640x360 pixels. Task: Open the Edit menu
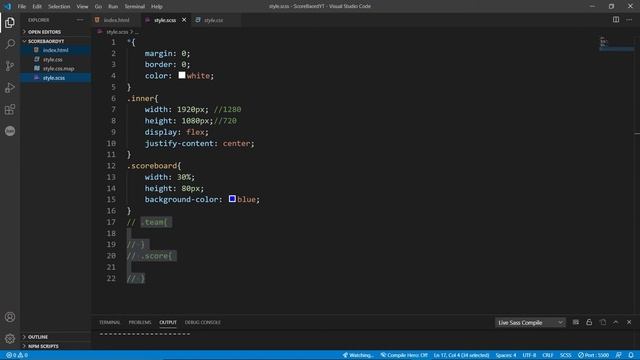37,6
